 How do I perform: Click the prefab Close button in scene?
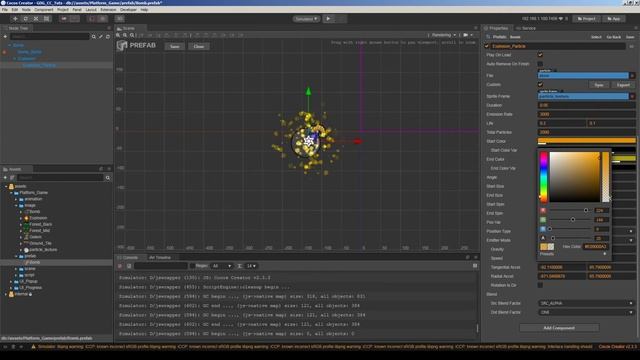coord(199,46)
